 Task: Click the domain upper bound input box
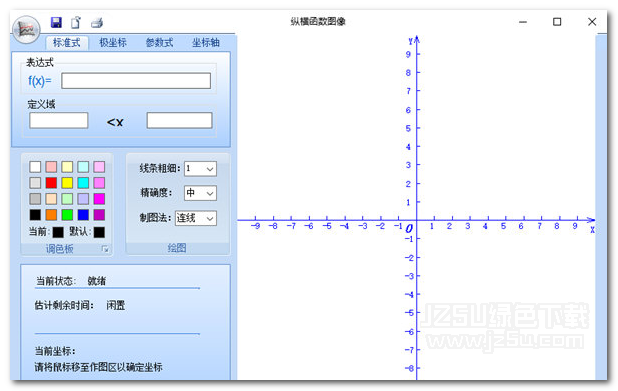coord(179,120)
